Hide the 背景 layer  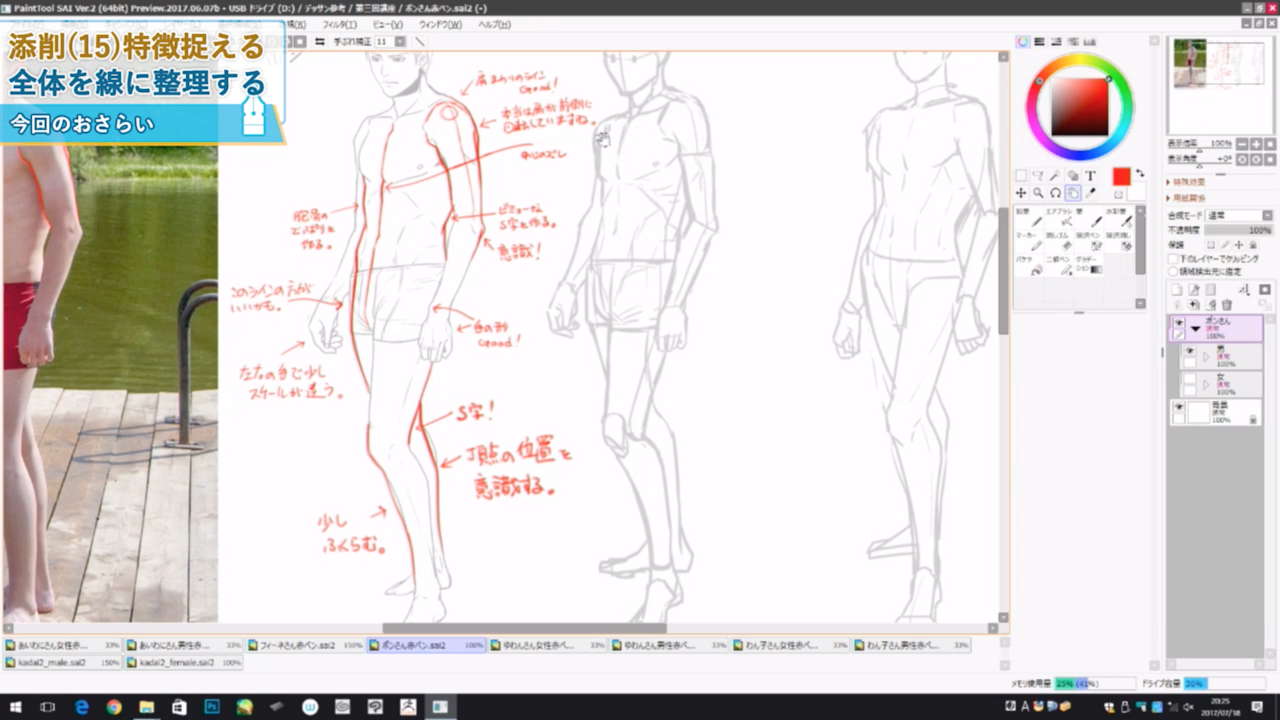tap(1179, 408)
